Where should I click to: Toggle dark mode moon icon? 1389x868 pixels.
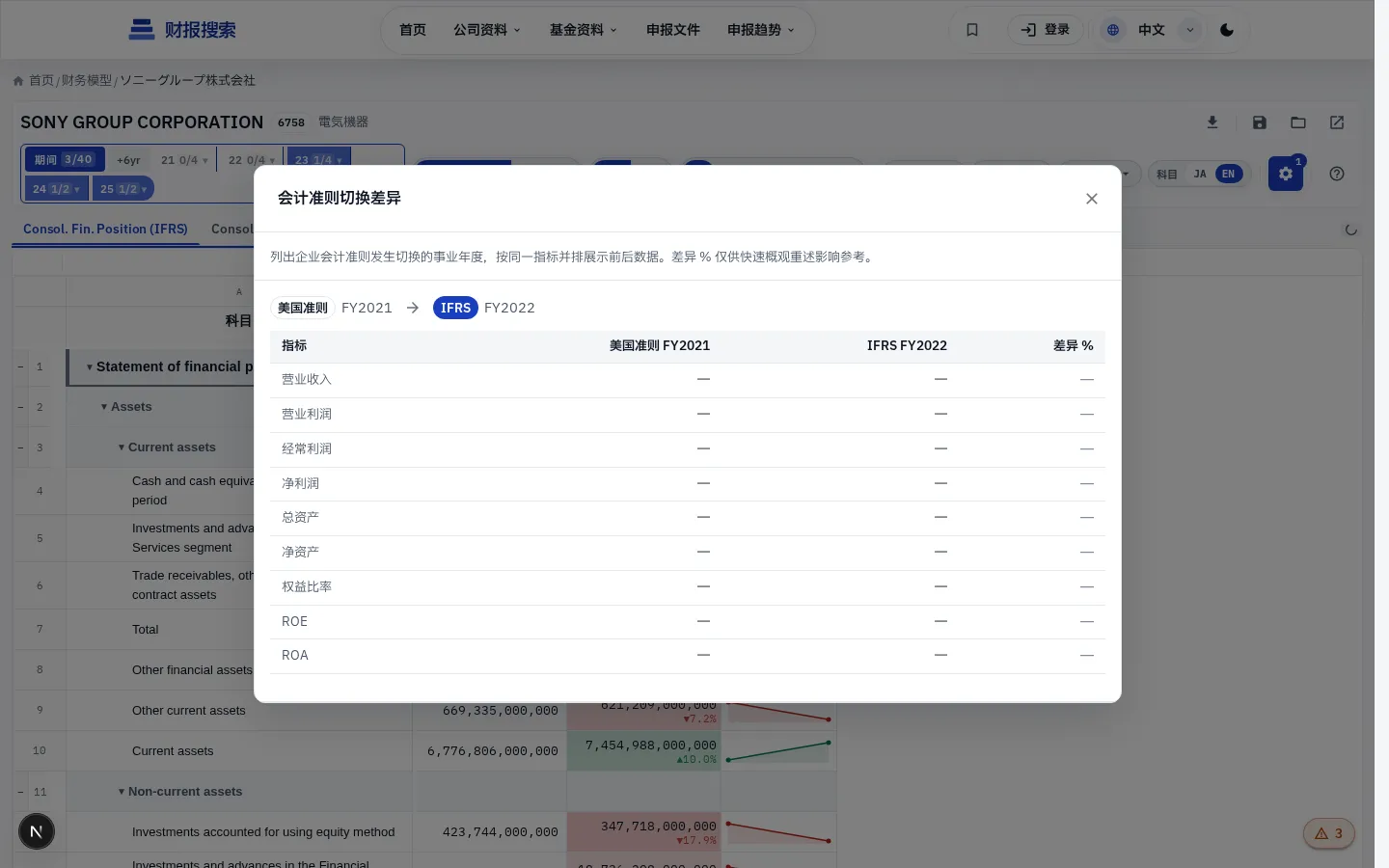1227,30
